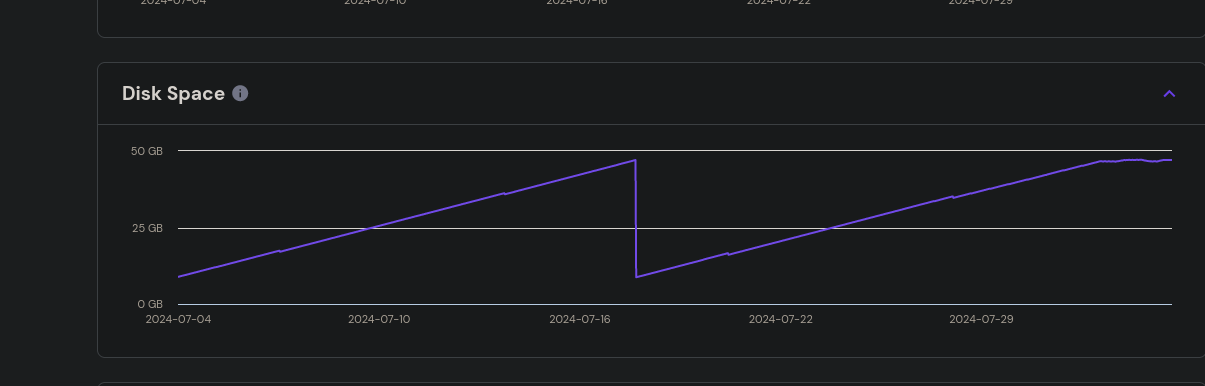Click the 25 GB axis label
Screen dimensions: 1205x386
coord(147,228)
